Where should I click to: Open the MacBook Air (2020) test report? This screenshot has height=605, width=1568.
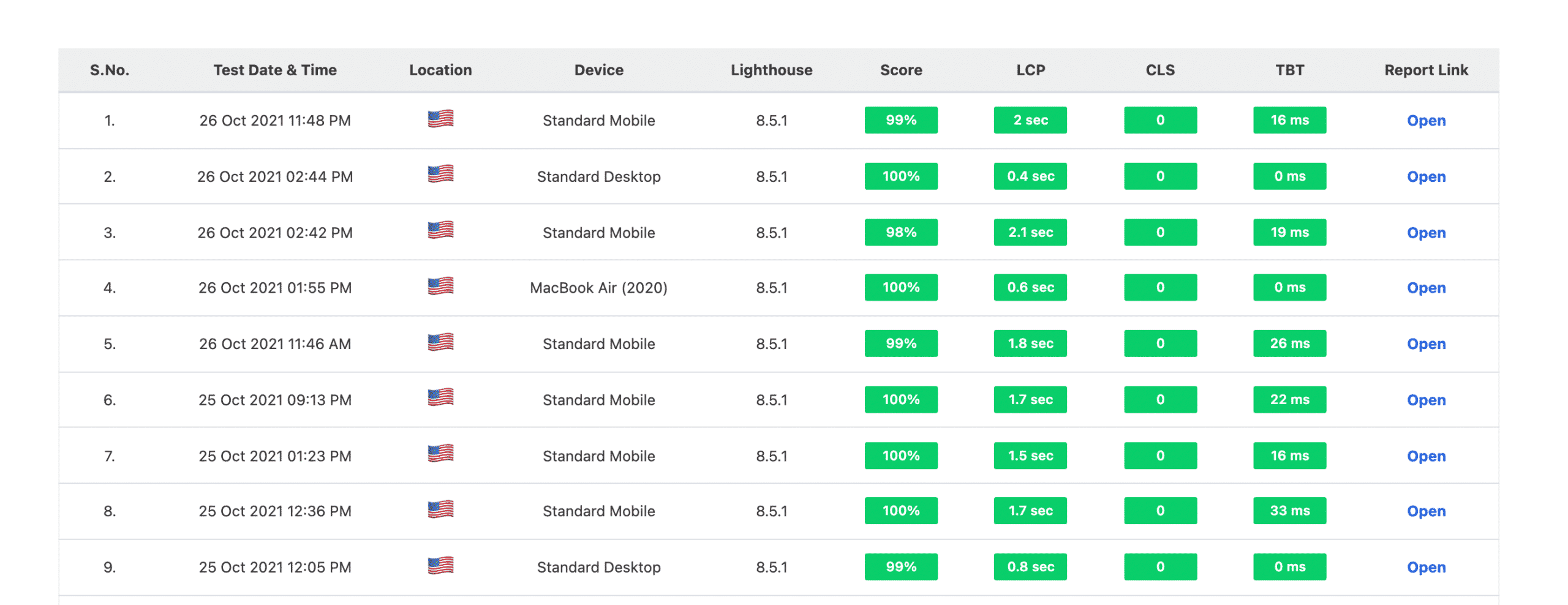1426,288
